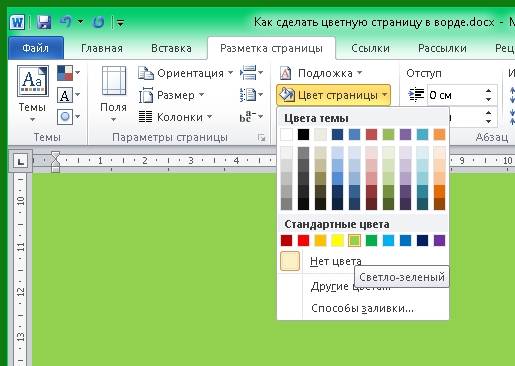Image resolution: width=515 pixels, height=366 pixels.
Task: Open theme colors dropdown
Action: click(x=68, y=73)
